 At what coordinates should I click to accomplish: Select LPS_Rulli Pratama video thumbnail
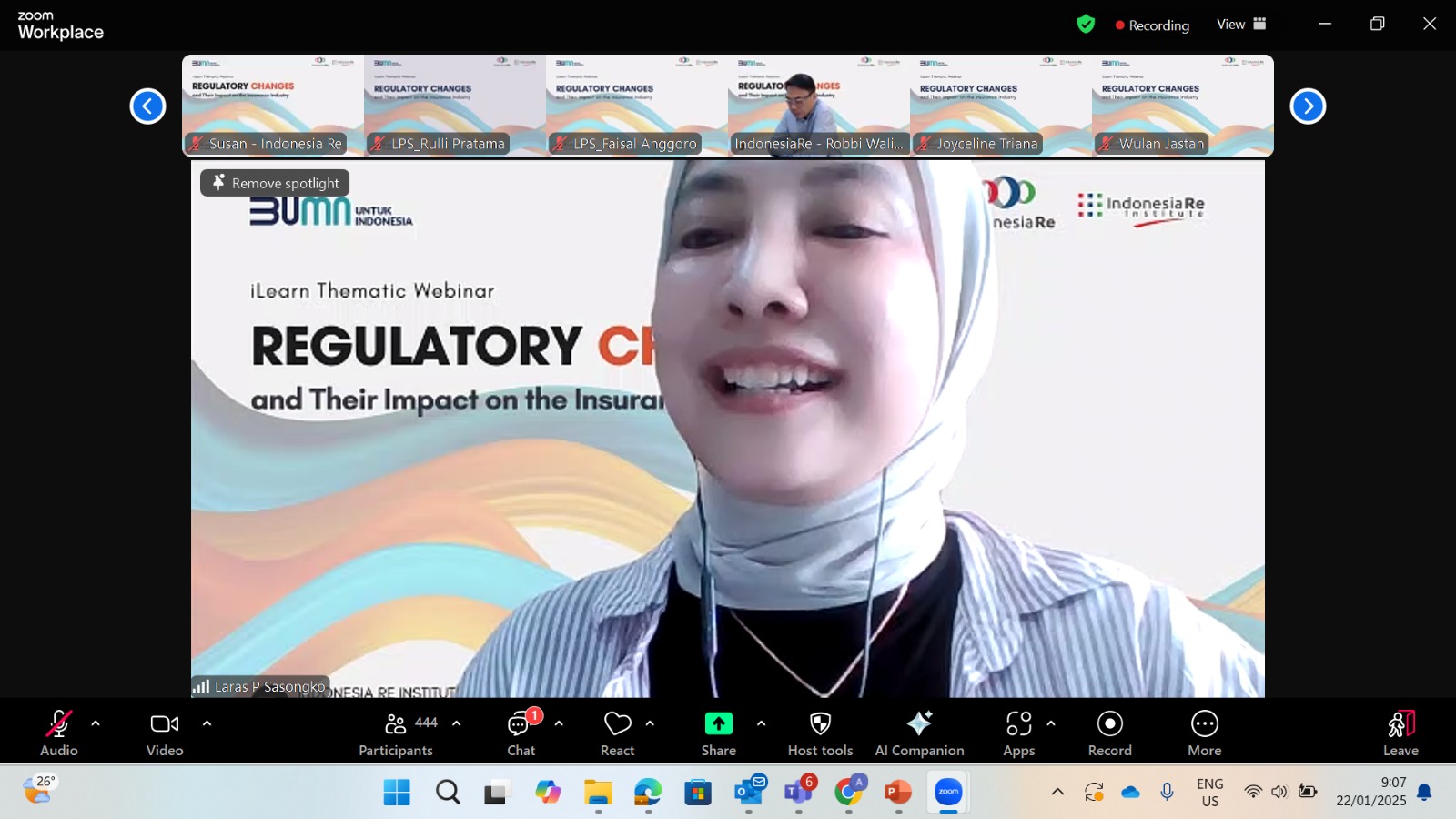[455, 106]
